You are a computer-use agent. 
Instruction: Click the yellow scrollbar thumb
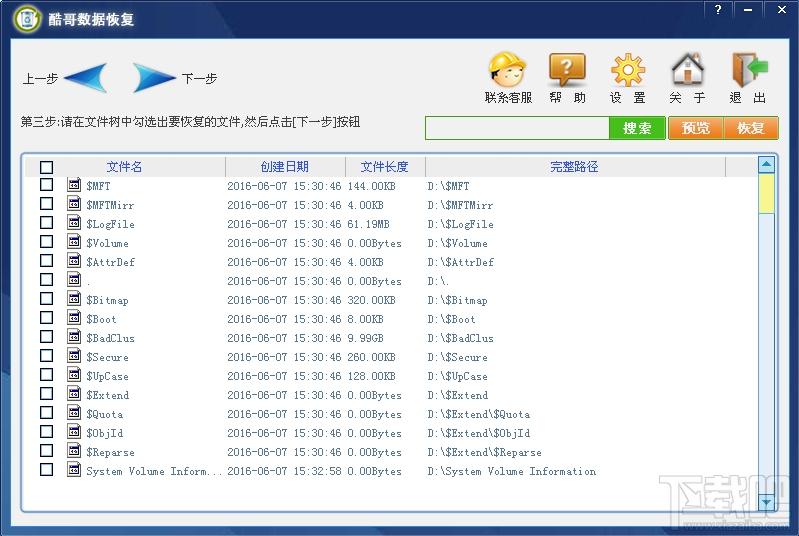pyautogui.click(x=766, y=194)
